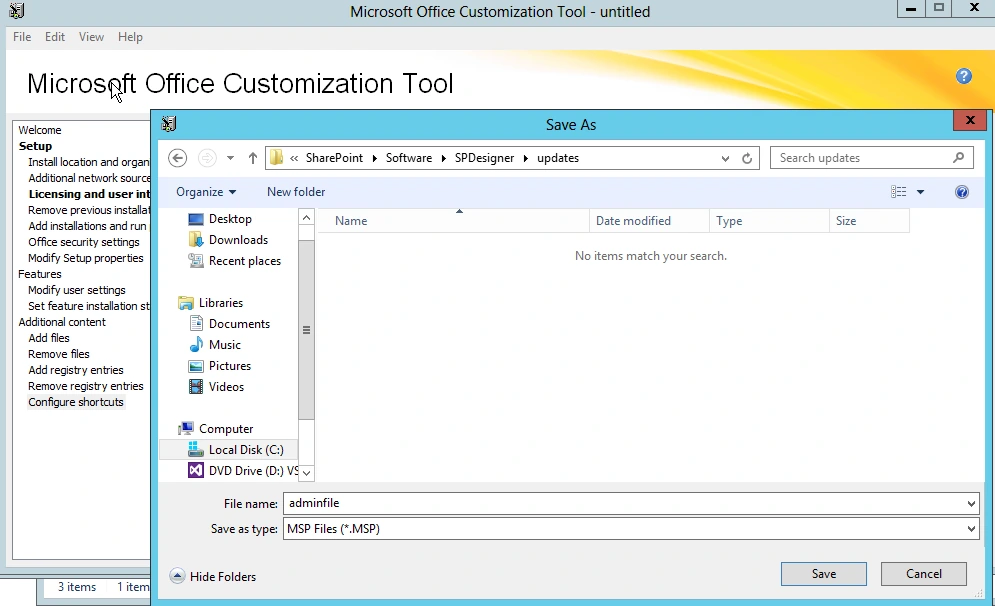Select Install location and organization name
995x606 pixels.
tap(88, 162)
